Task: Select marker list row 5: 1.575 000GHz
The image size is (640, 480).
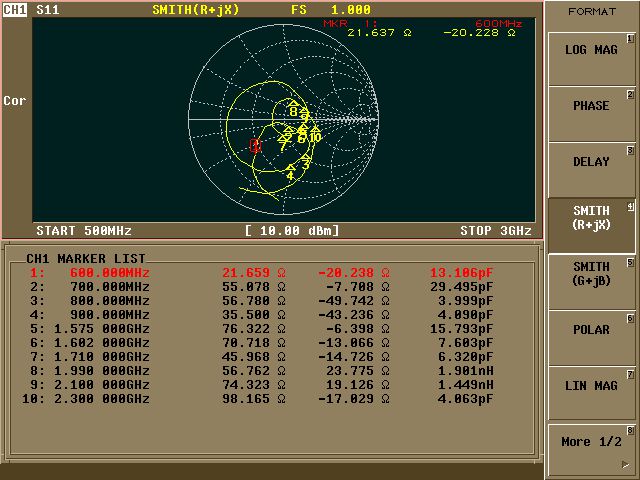Action: pos(261,329)
